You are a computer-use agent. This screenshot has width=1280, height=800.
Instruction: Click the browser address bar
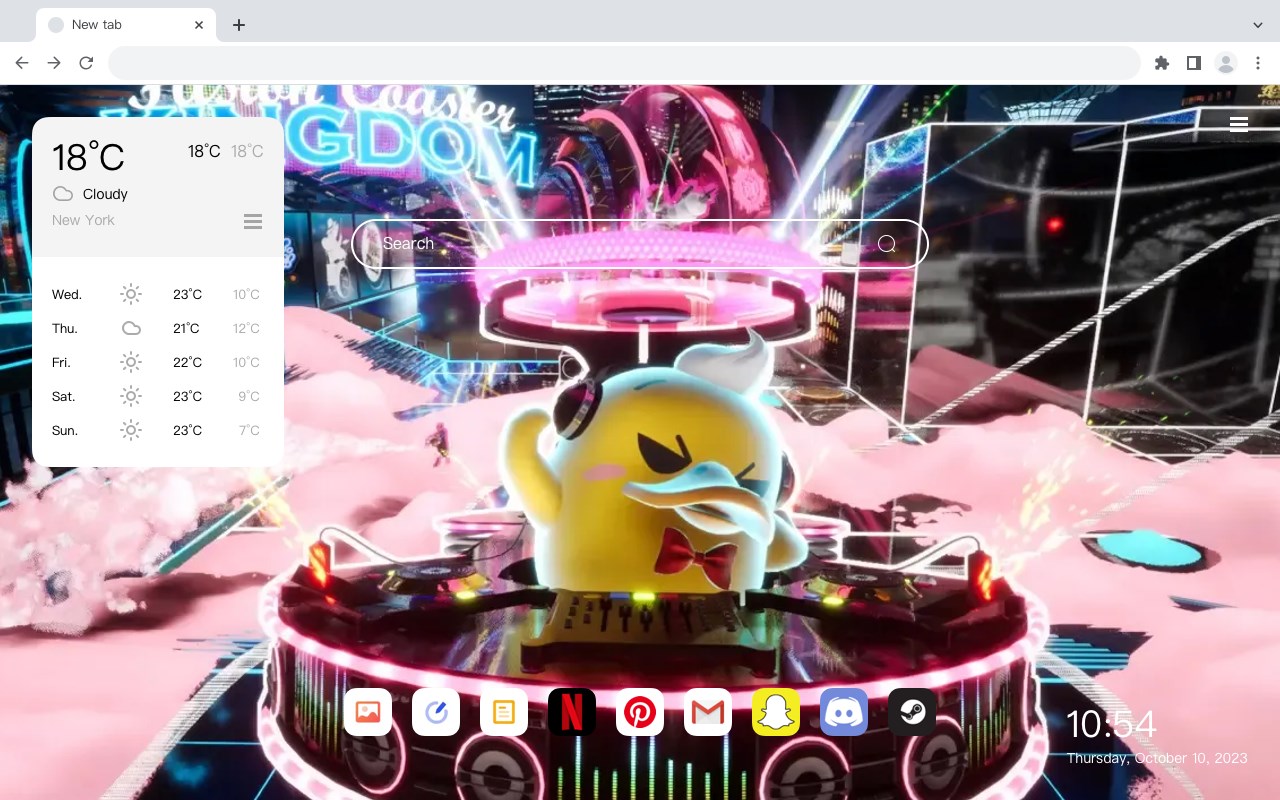point(624,63)
